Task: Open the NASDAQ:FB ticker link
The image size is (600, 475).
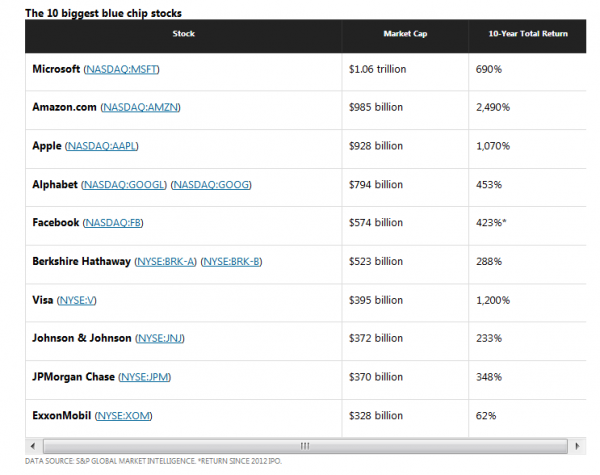Action: 113,223
